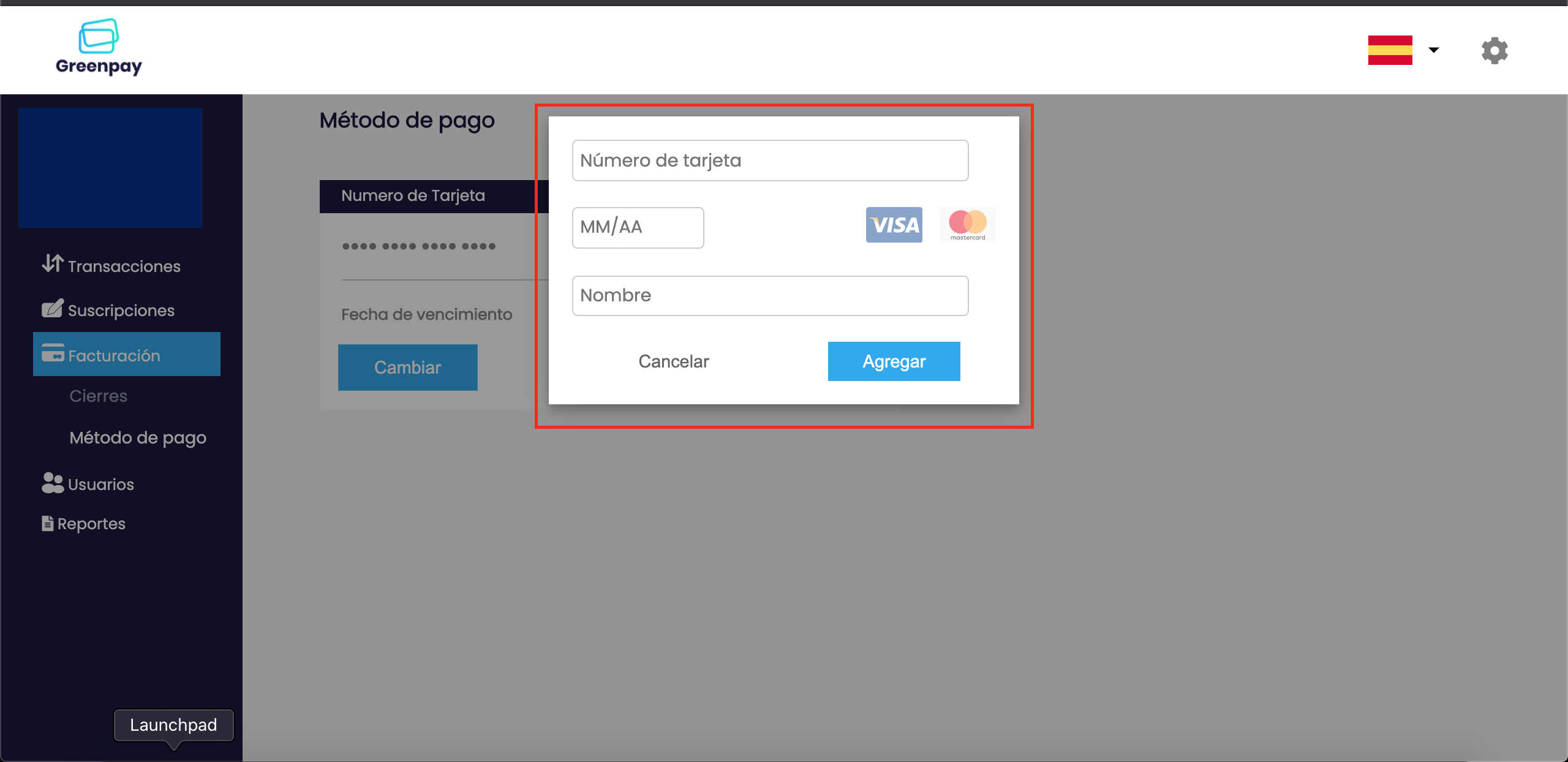Image resolution: width=1568 pixels, height=762 pixels.
Task: Open settings via the gear icon
Action: point(1494,50)
